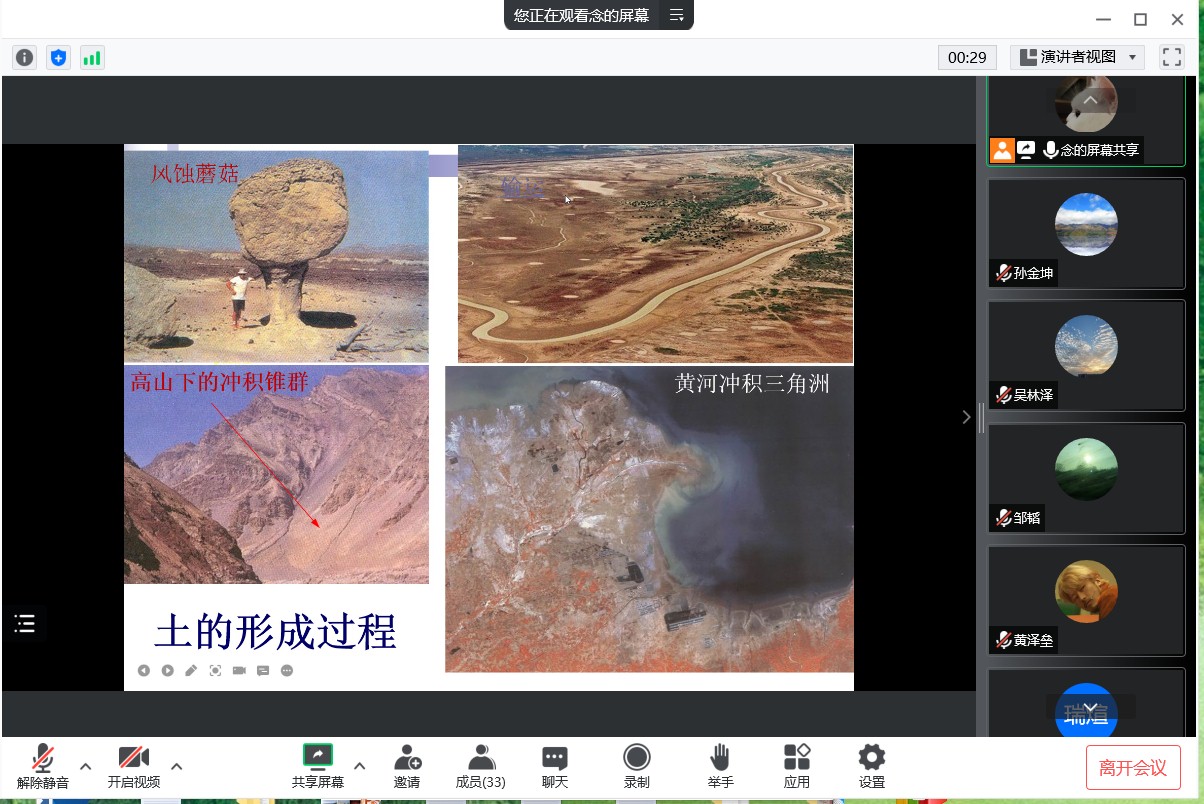Start 录制 recording

637,766
